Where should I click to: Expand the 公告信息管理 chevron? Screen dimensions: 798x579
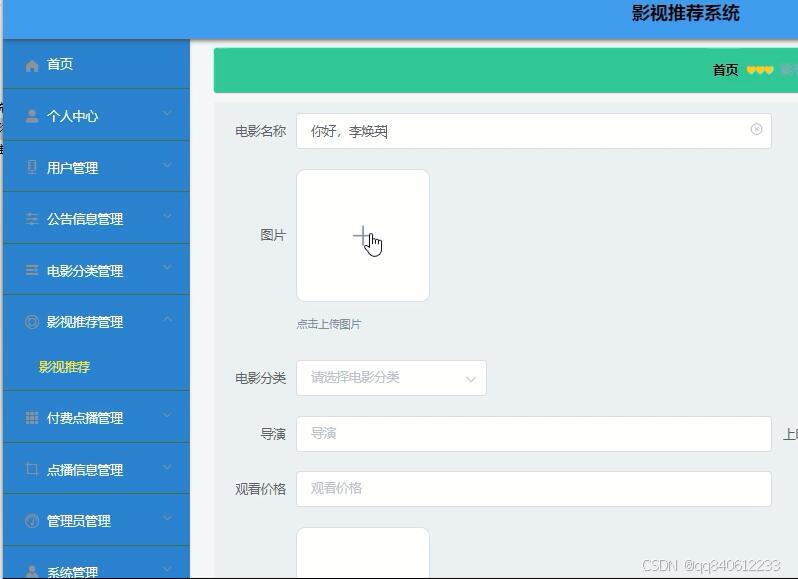[x=167, y=216]
